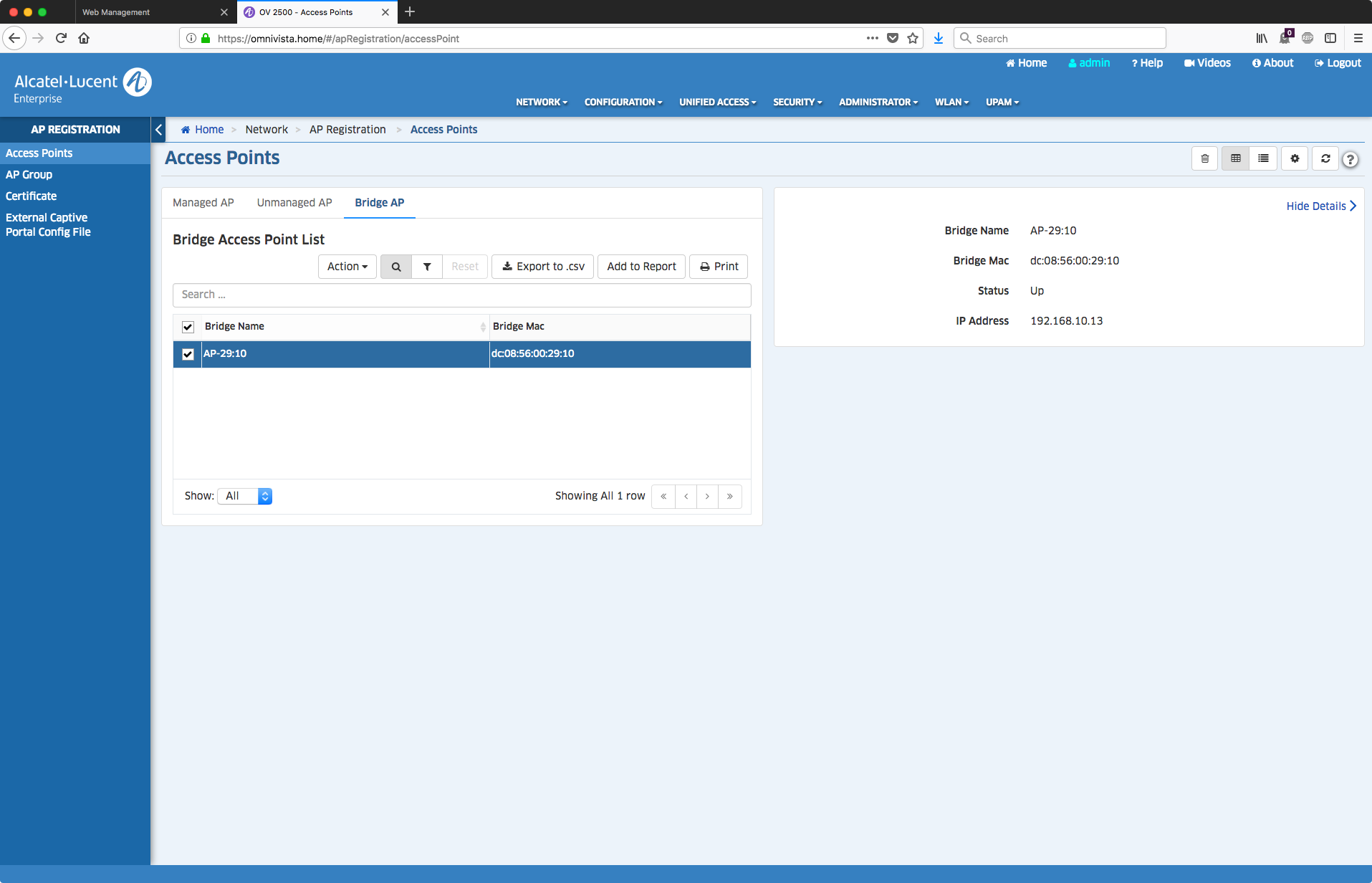Open the filter funnel icon
This screenshot has width=1372, height=883.
click(x=427, y=267)
